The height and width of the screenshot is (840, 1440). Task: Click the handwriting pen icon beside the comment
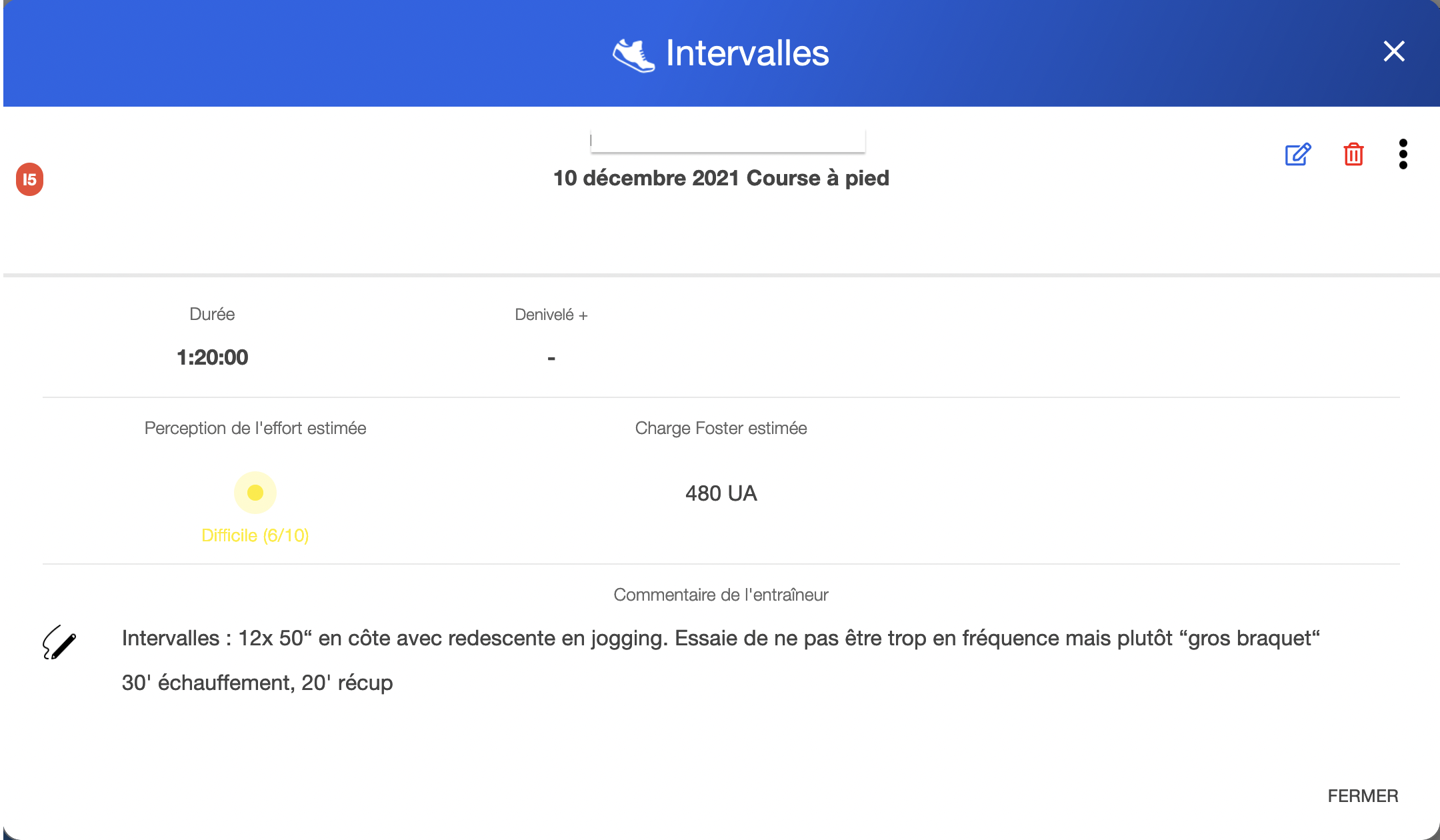[x=59, y=643]
